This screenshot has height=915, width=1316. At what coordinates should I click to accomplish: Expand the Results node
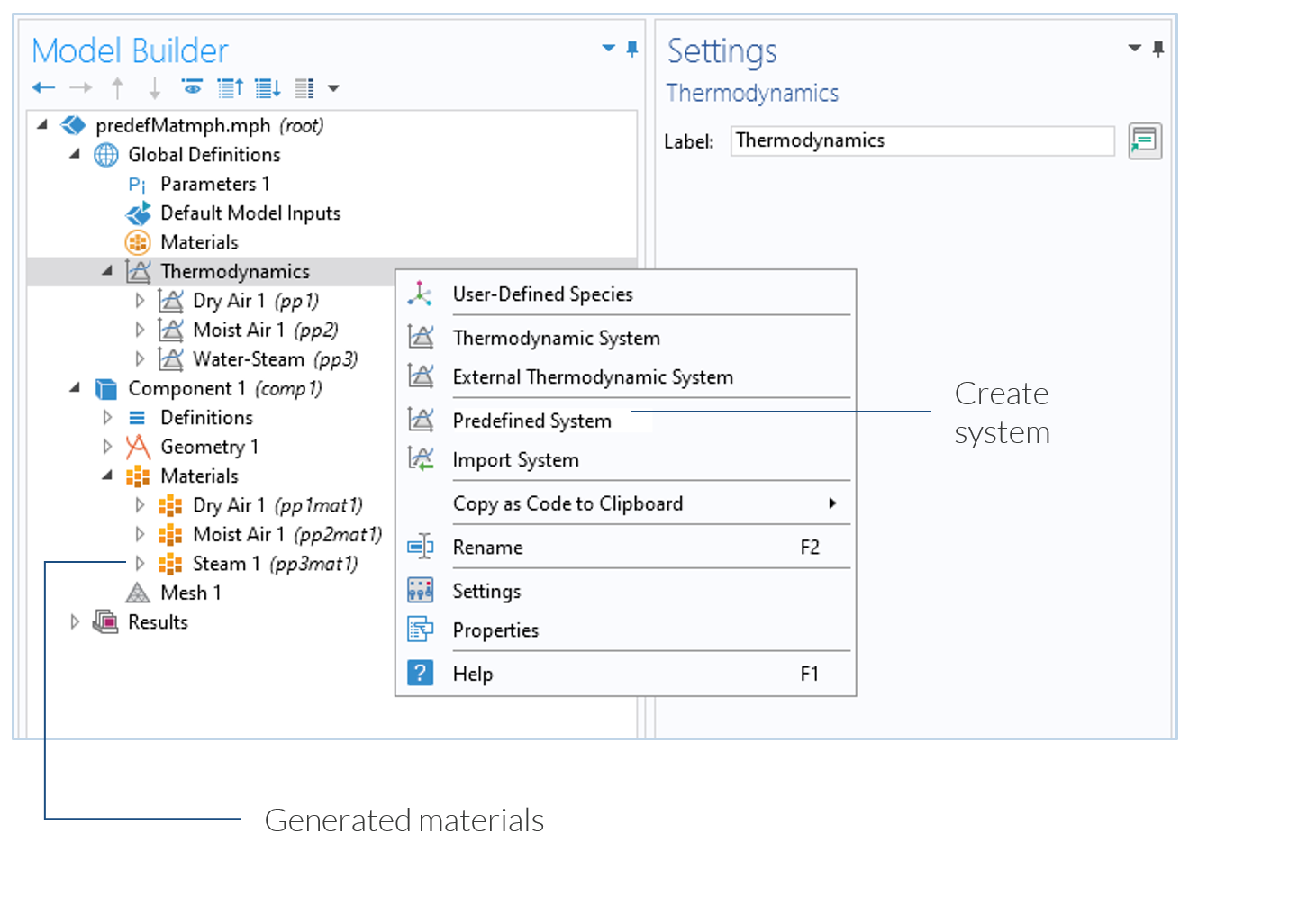tap(75, 622)
